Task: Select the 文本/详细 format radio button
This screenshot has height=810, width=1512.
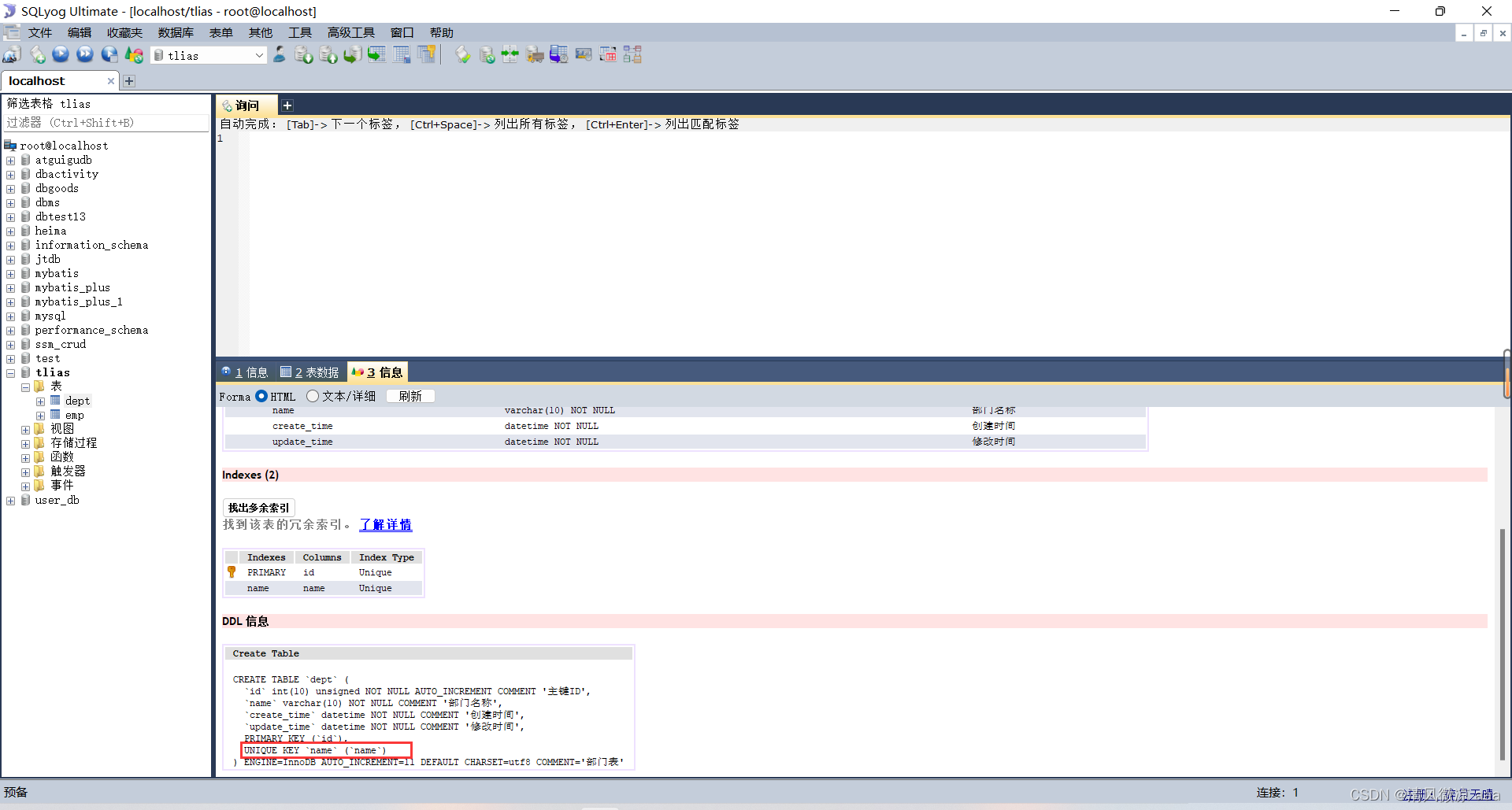Action: pyautogui.click(x=313, y=396)
